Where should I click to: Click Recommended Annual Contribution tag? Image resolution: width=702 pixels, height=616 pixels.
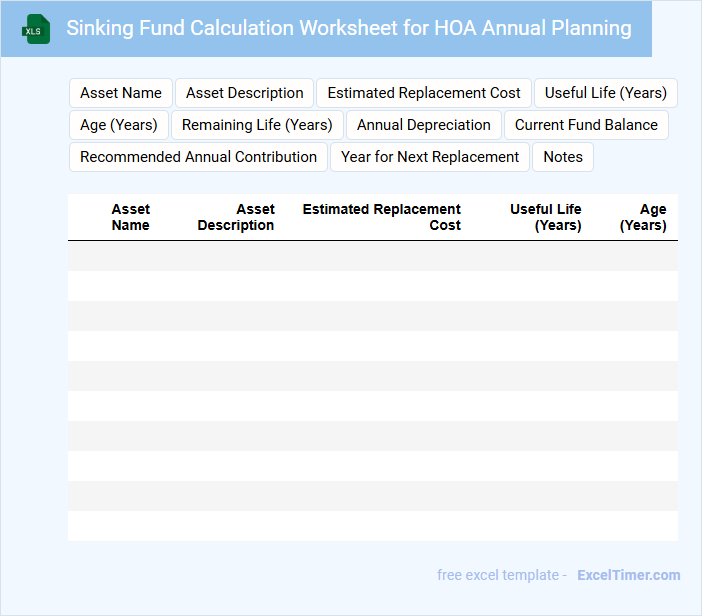[198, 157]
